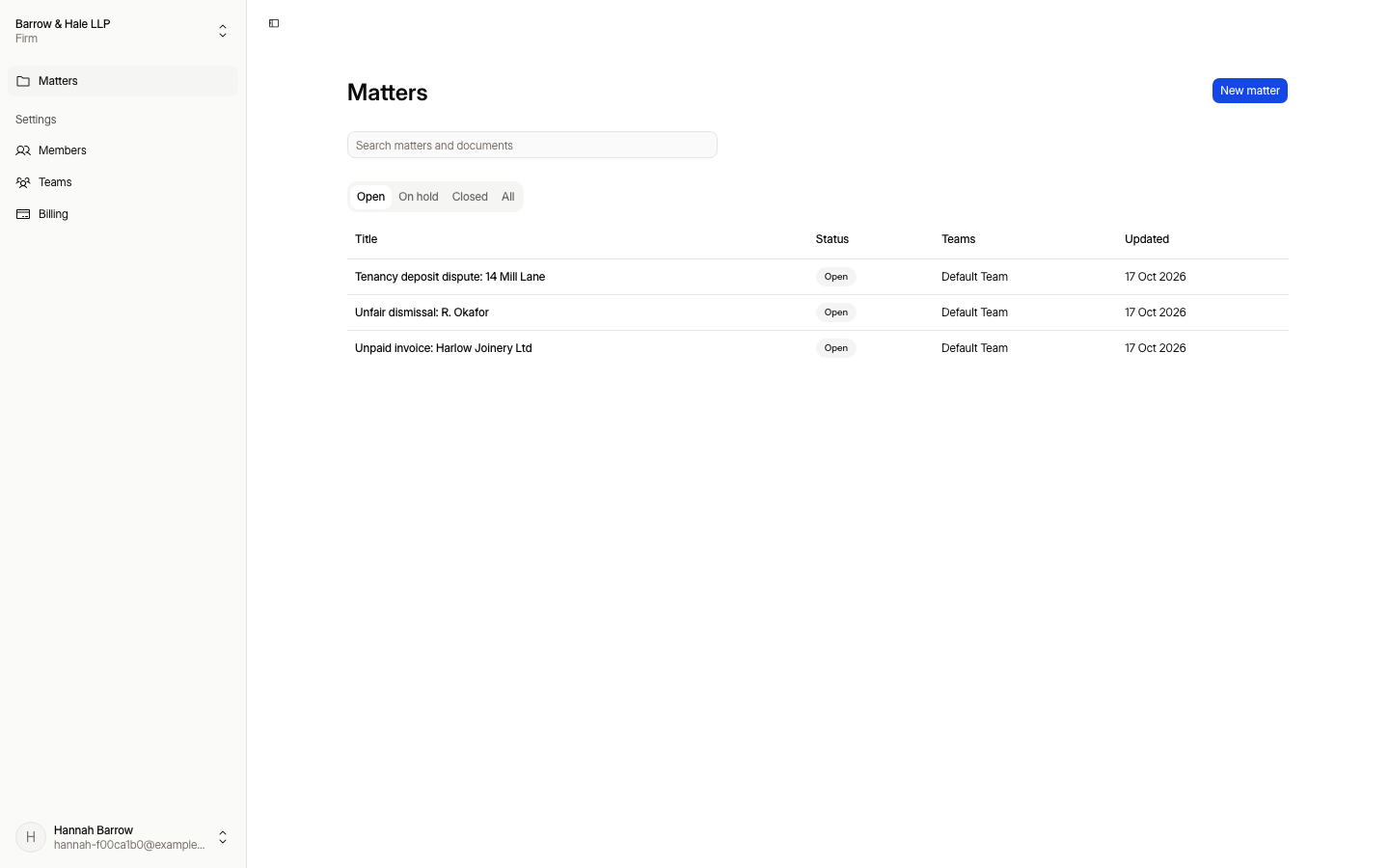Click the Members people icon
The image size is (1389, 868).
pos(23,150)
